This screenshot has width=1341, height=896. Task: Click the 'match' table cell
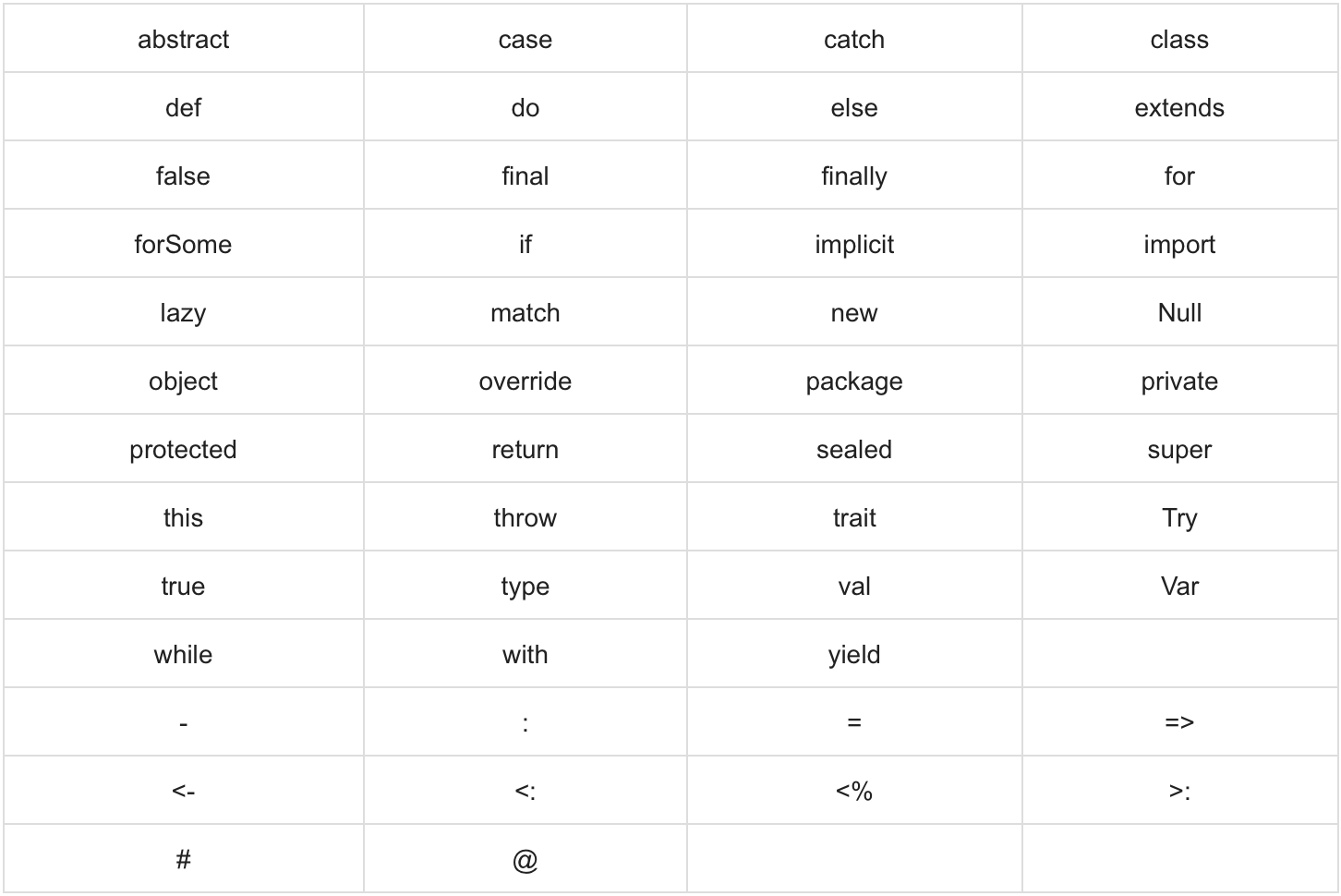click(x=526, y=312)
